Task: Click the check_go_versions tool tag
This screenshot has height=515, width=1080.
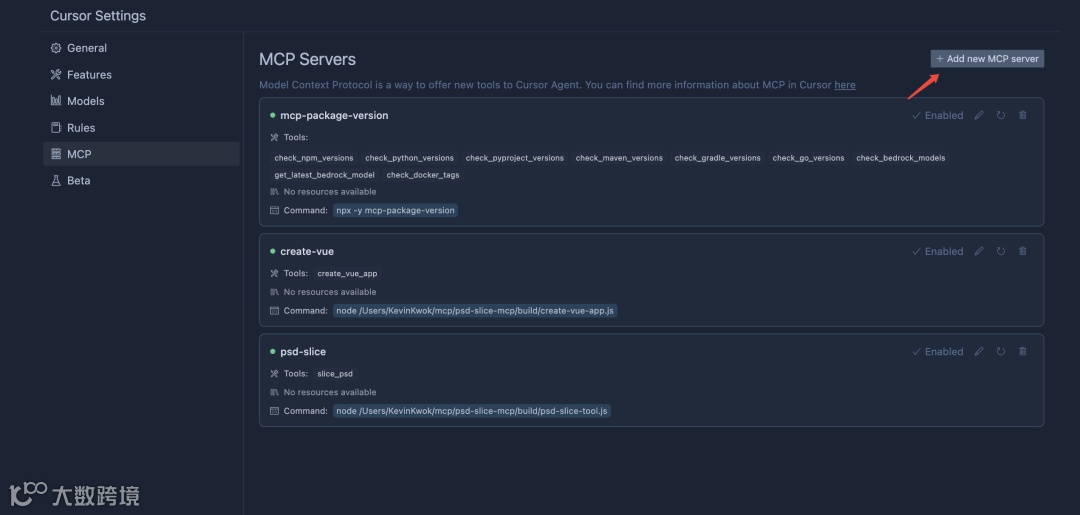Action: pyautogui.click(x=808, y=158)
